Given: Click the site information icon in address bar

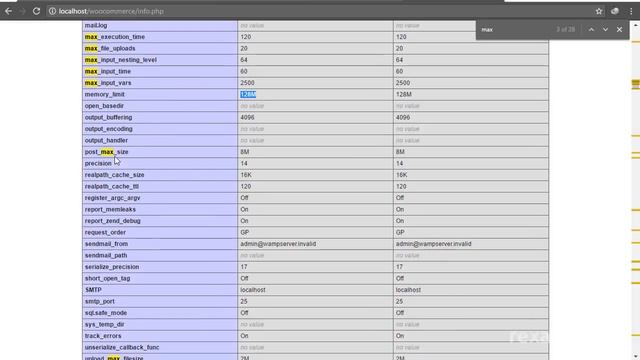Looking at the screenshot, I should (53, 11).
